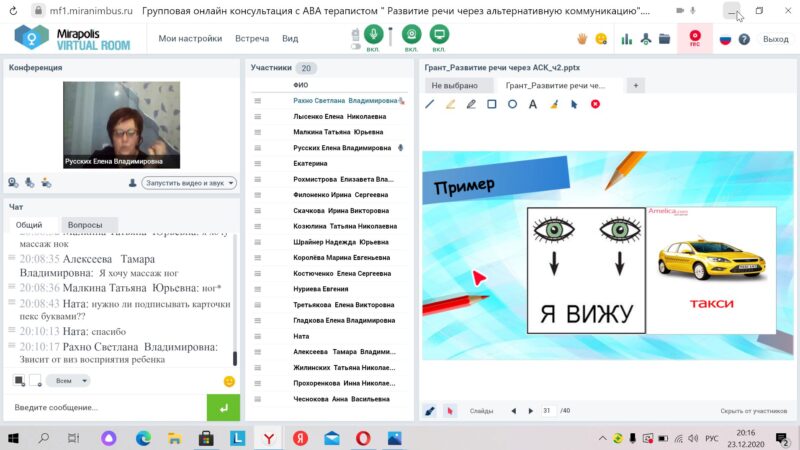The height and width of the screenshot is (450, 800).
Task: Open the chat smiley emoji picker
Action: tap(229, 381)
